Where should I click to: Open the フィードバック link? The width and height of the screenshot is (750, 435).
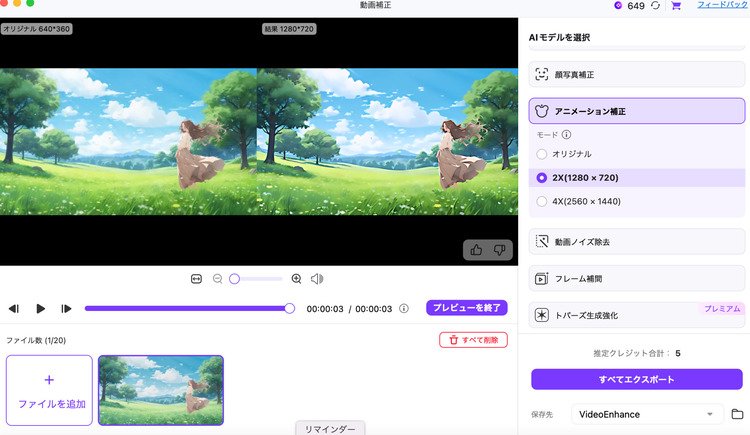[721, 6]
